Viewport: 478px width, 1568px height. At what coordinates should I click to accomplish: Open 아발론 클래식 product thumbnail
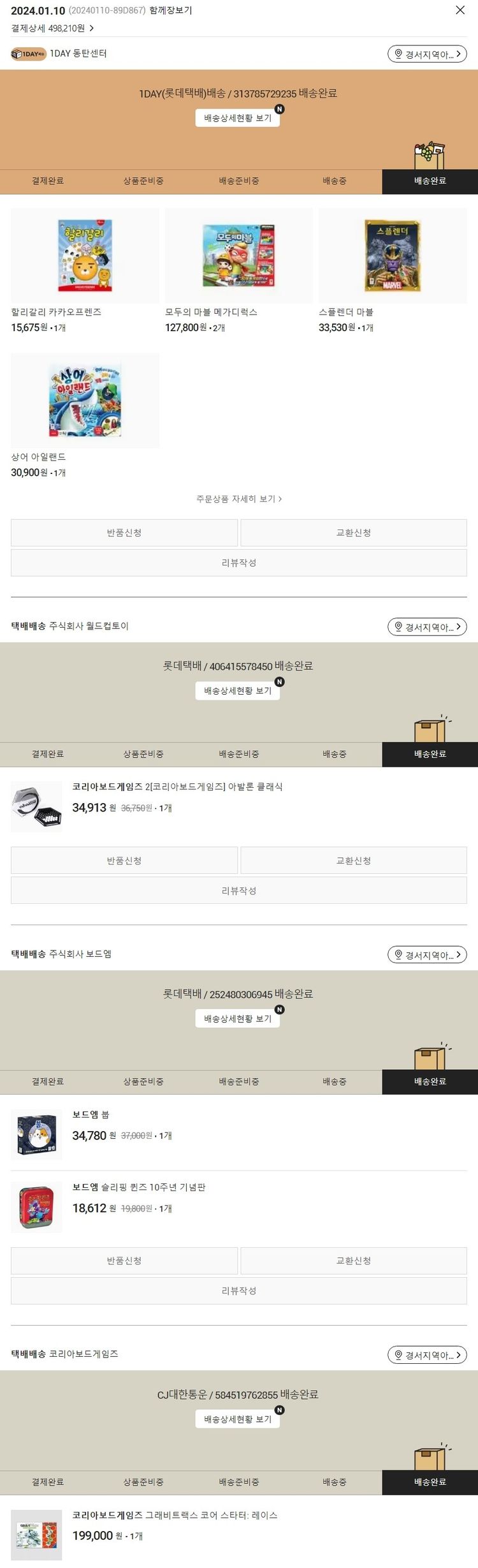coord(36,807)
